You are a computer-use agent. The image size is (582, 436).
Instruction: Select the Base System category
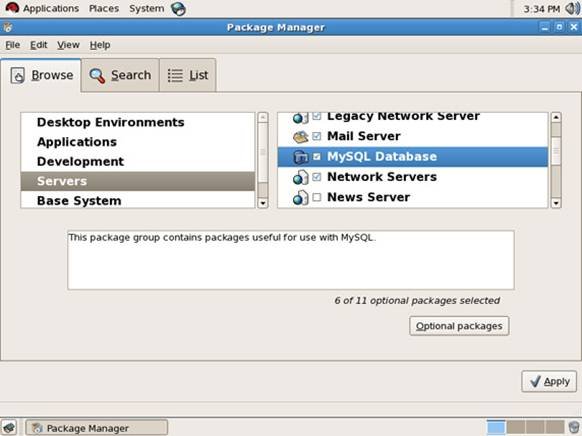pyautogui.click(x=138, y=200)
